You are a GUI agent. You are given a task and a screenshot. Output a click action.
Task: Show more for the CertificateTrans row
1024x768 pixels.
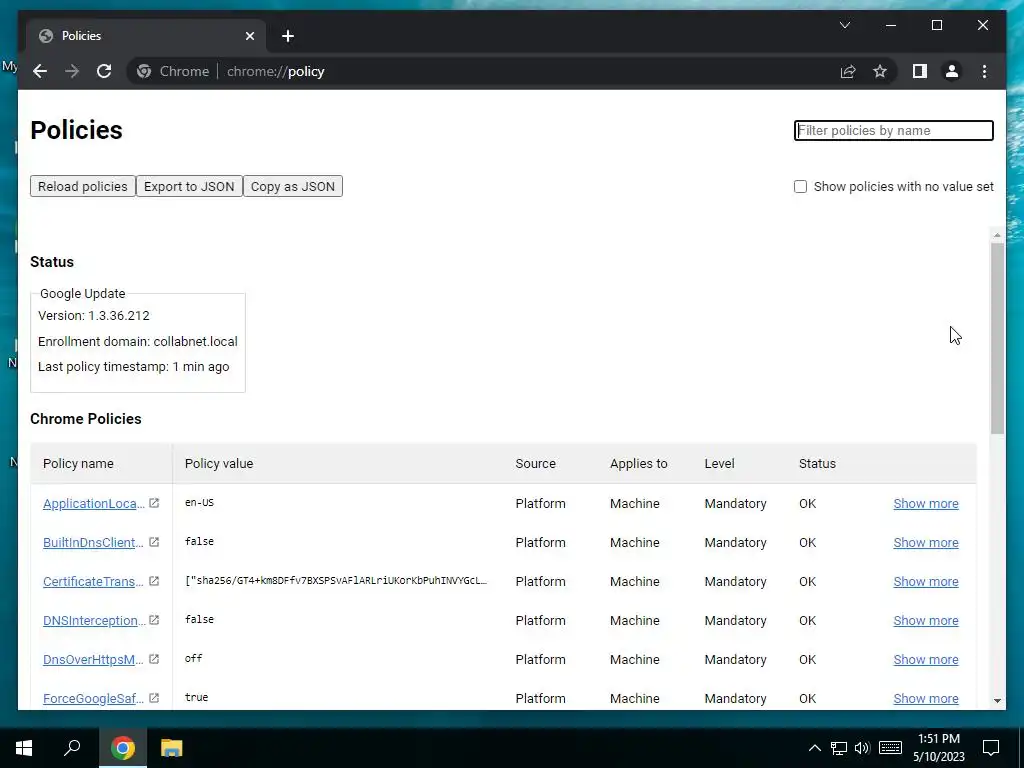coord(925,581)
